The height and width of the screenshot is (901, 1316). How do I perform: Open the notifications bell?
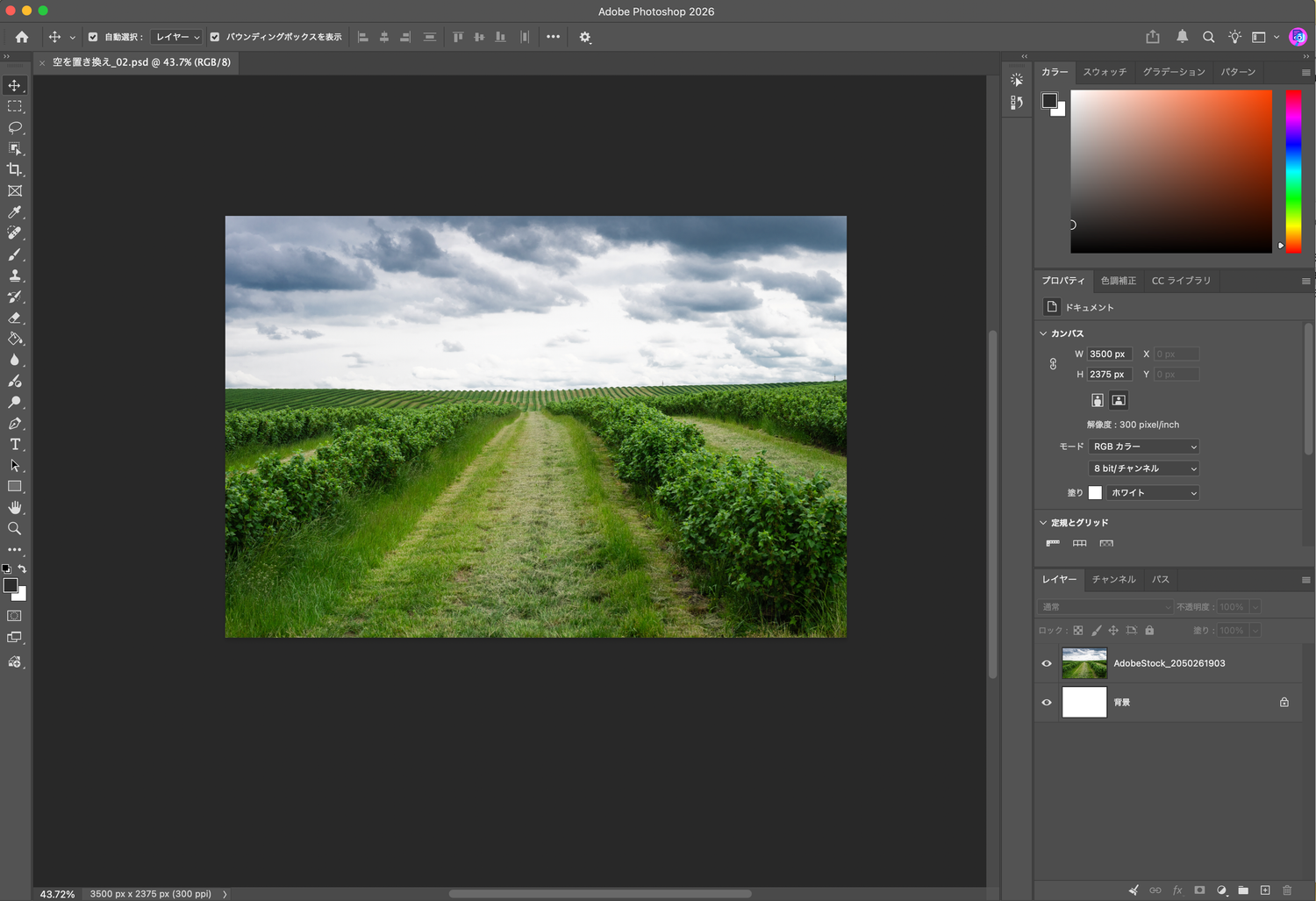coord(1182,37)
